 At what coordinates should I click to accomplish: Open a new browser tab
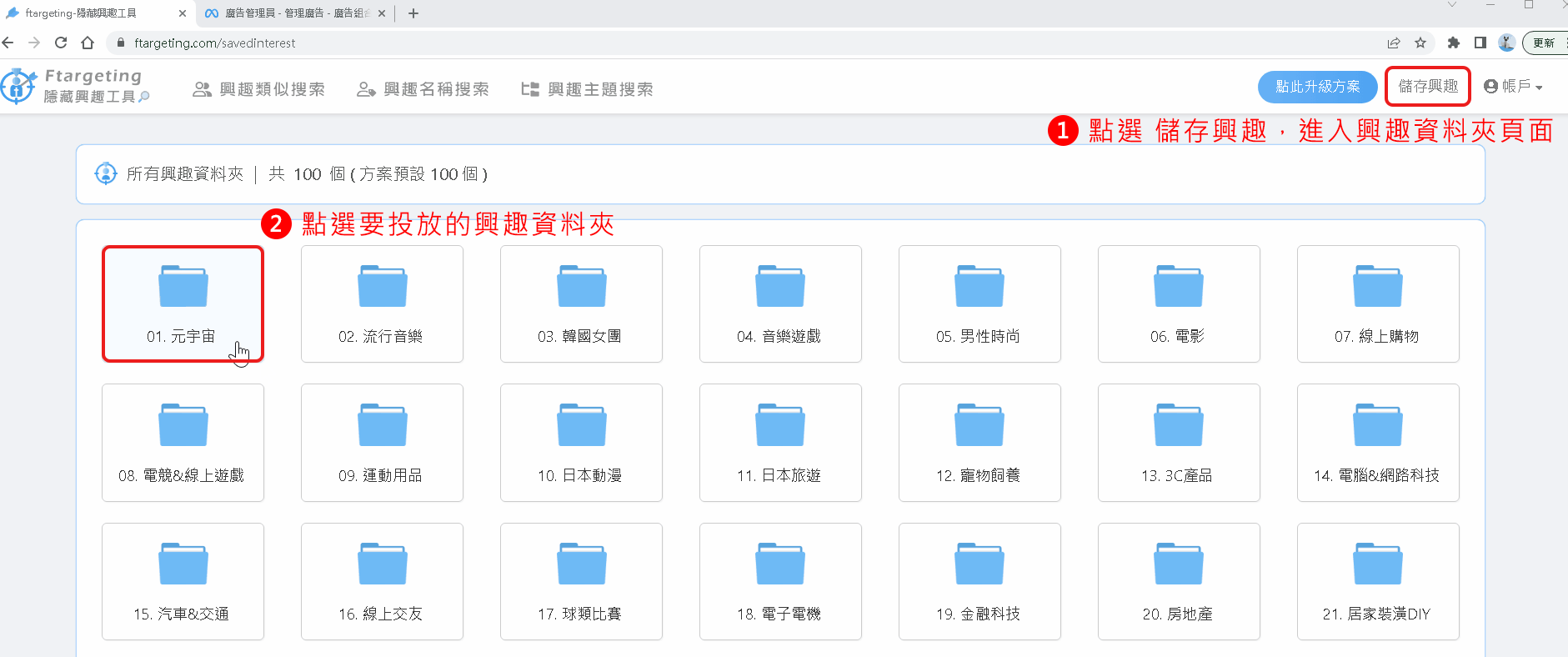pos(413,13)
